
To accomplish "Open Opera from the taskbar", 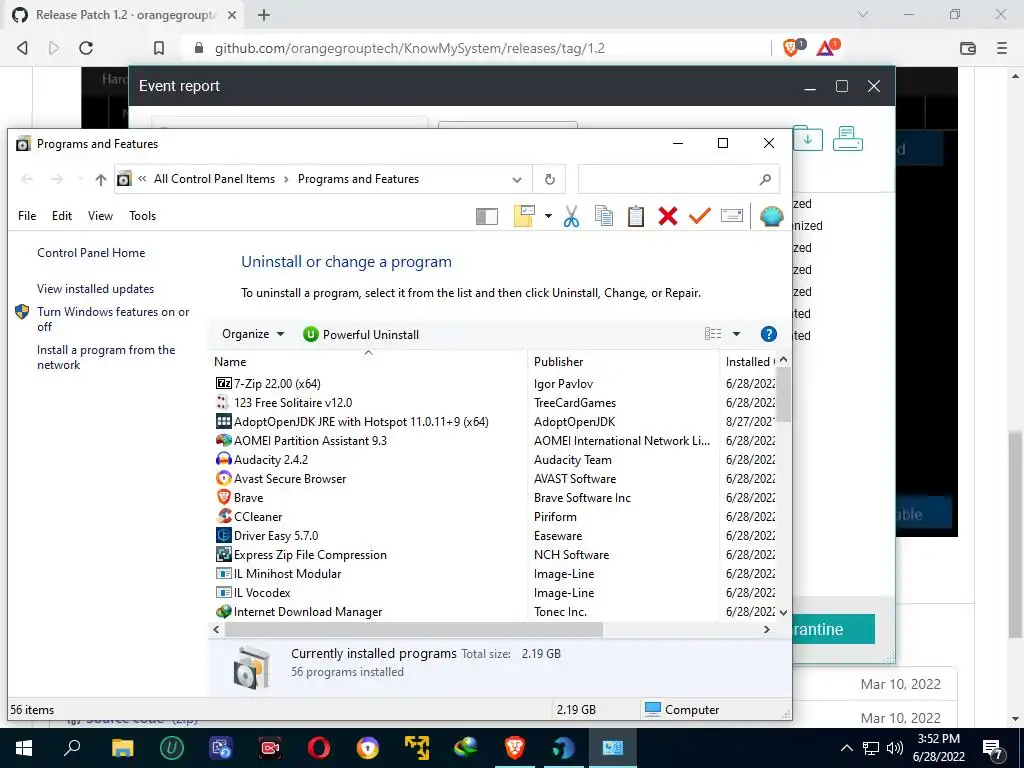I will (x=319, y=748).
